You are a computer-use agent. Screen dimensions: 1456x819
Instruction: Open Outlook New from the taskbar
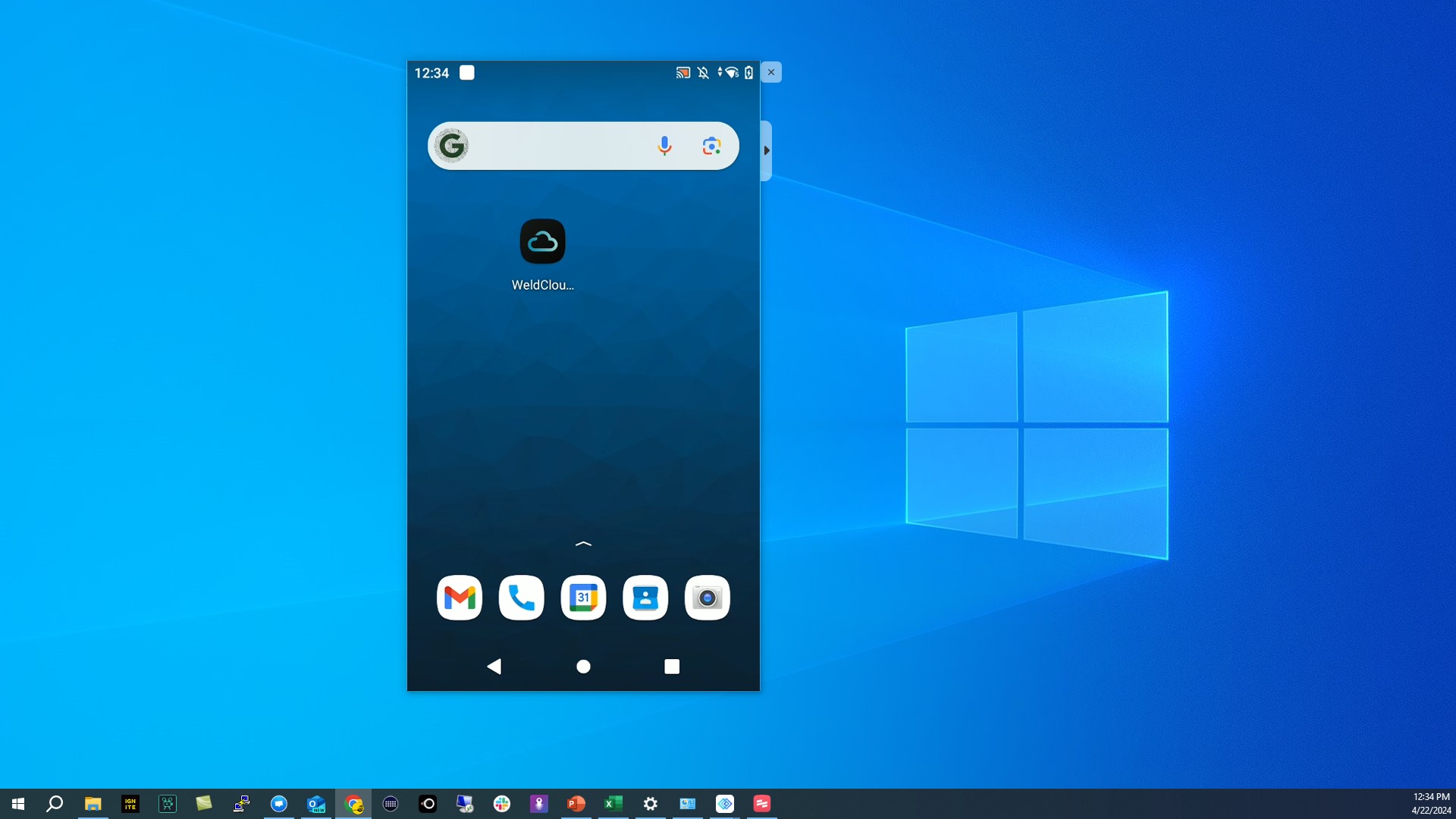click(x=315, y=804)
